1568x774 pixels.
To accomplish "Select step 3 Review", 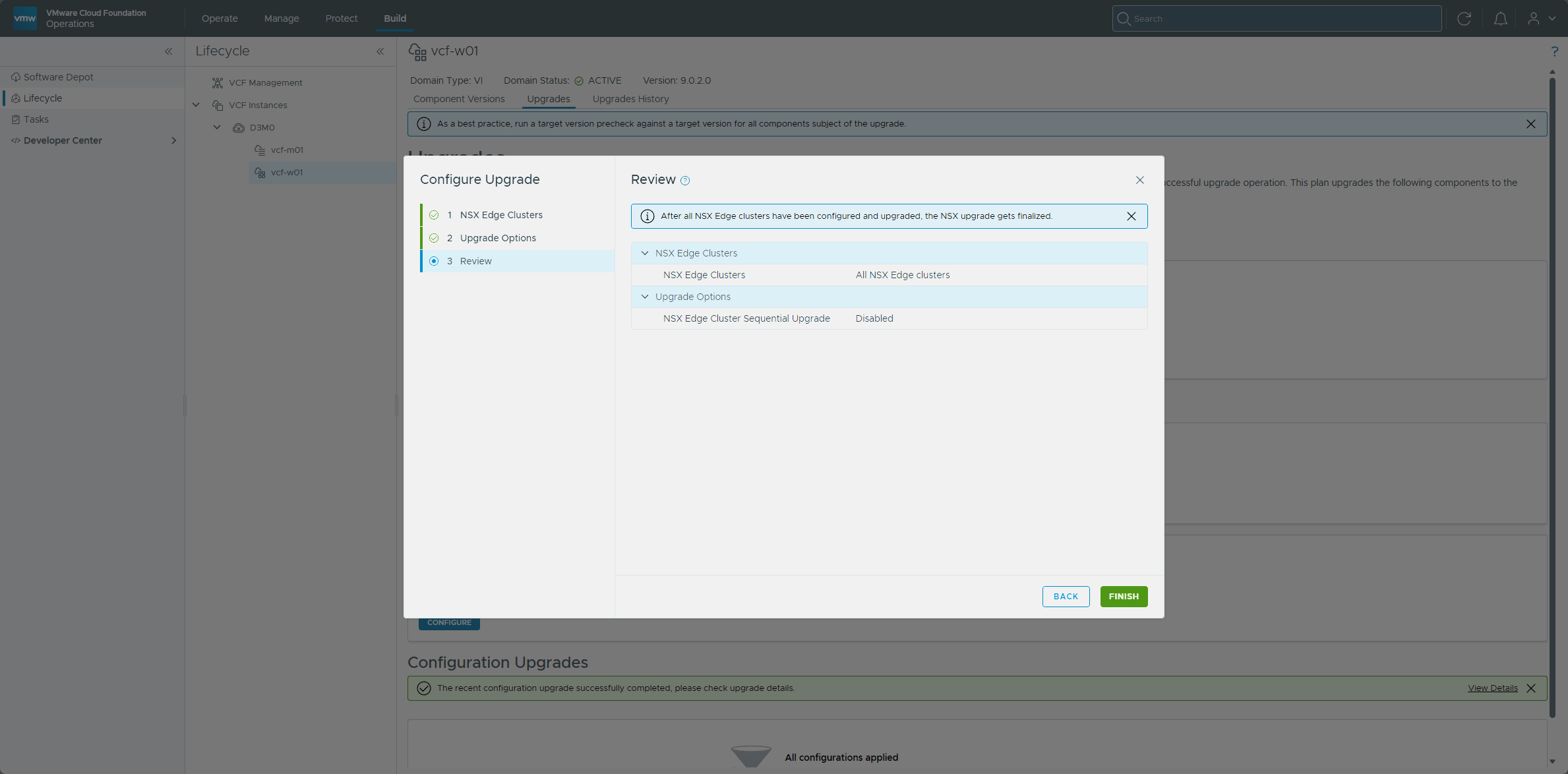I will click(518, 261).
